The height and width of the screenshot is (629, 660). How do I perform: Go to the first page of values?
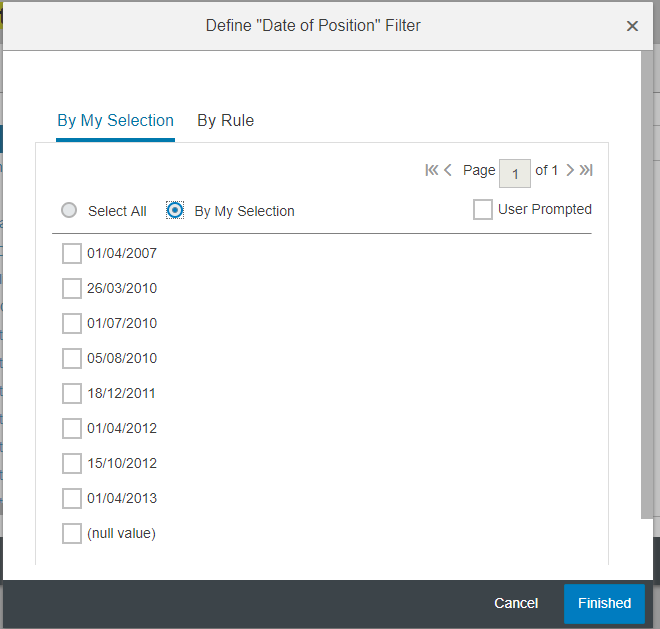pyautogui.click(x=431, y=170)
